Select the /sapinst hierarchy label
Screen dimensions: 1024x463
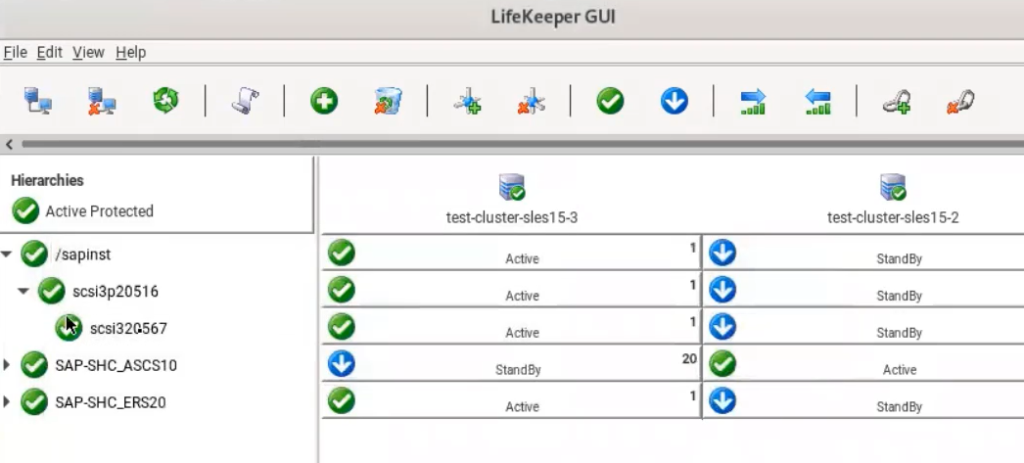coord(83,255)
